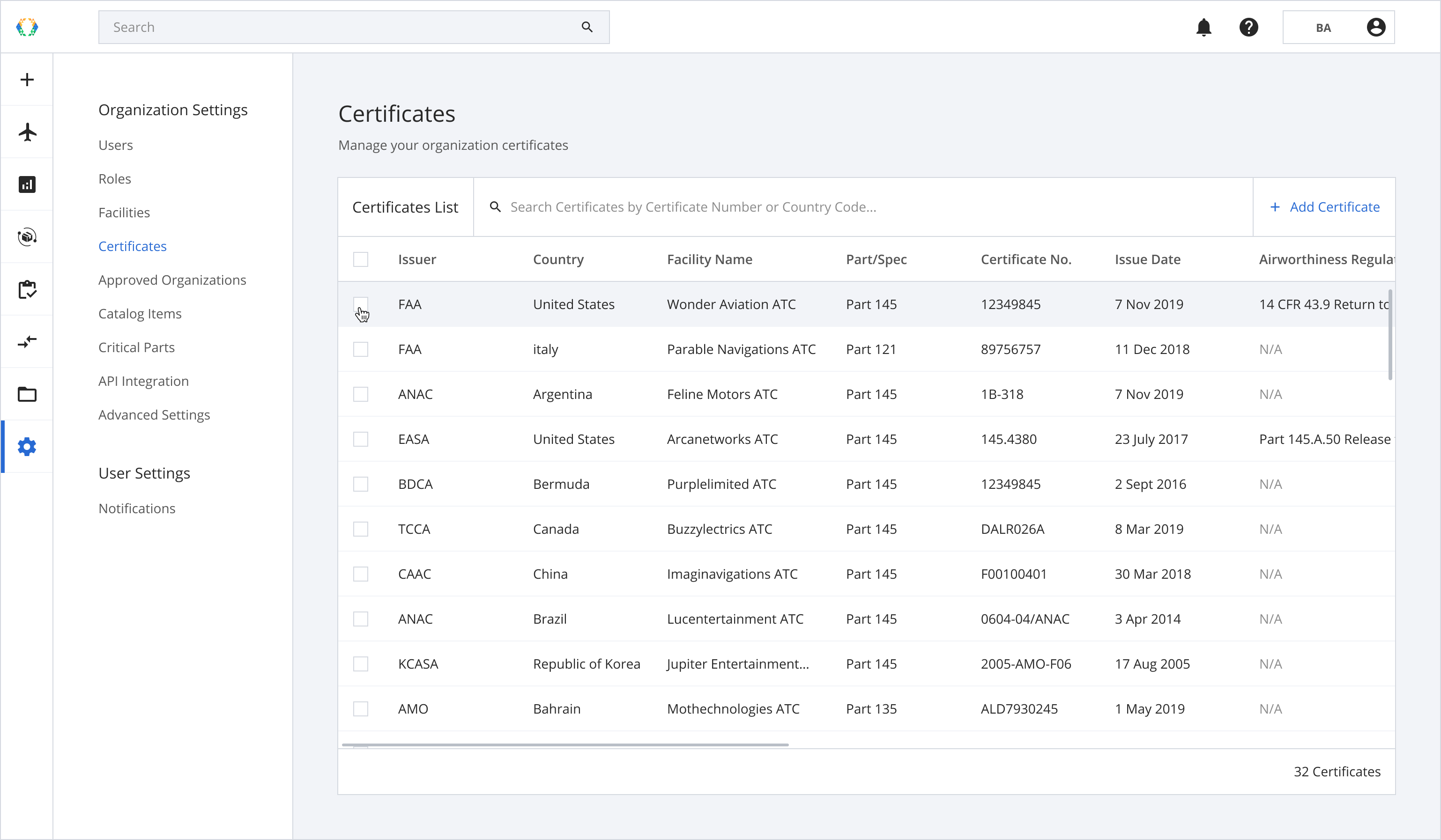Screen dimensions: 1441x840
Task: Click certificate number DALR026A
Action: pyautogui.click(x=1013, y=529)
